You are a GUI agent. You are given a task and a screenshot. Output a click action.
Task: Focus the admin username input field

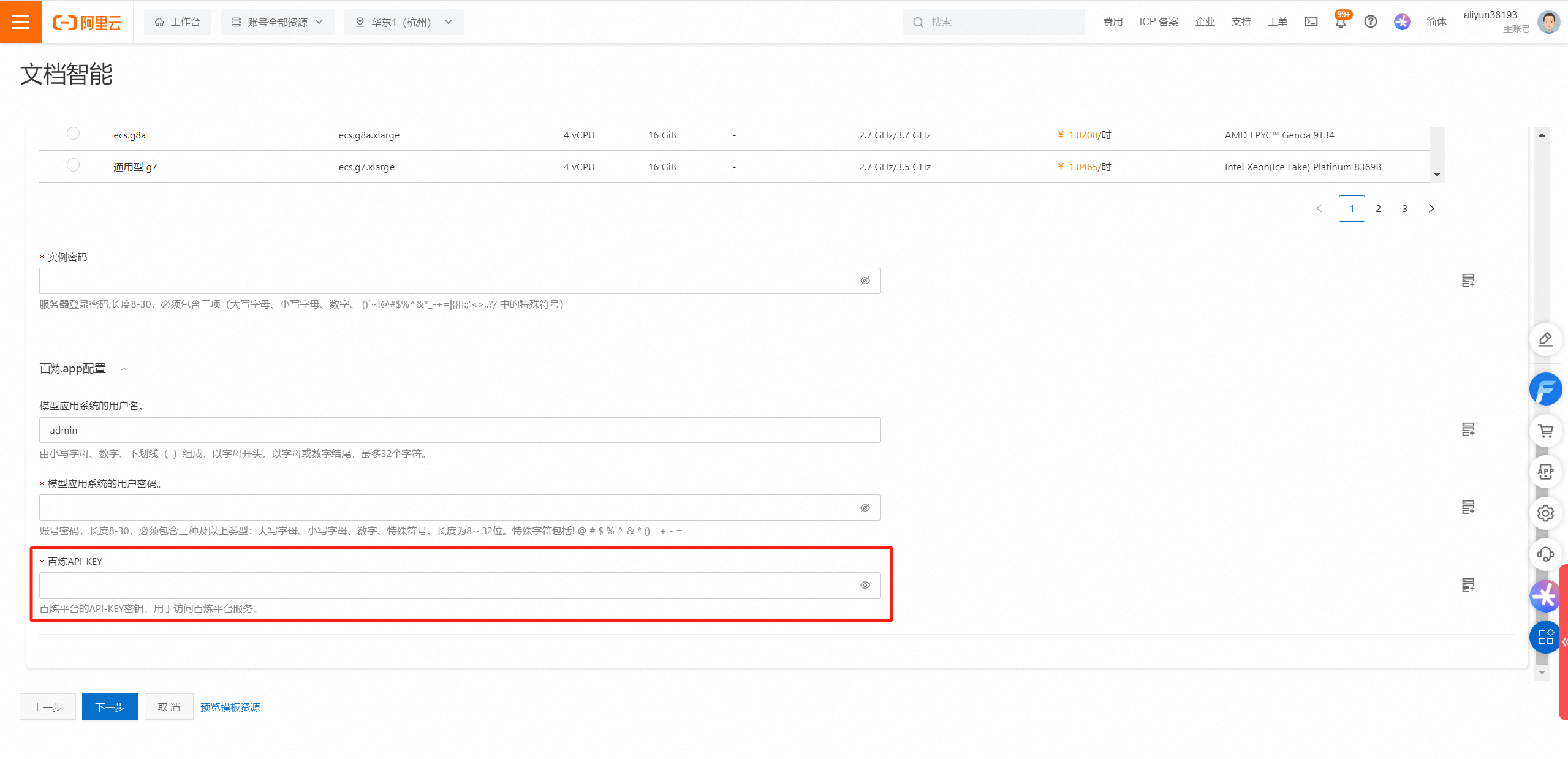tap(460, 430)
